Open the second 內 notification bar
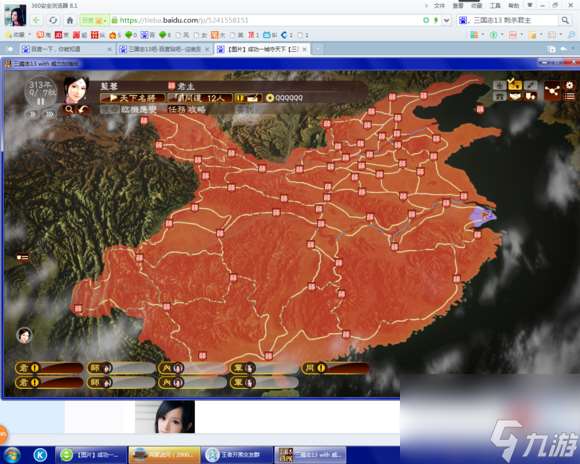 (192, 382)
